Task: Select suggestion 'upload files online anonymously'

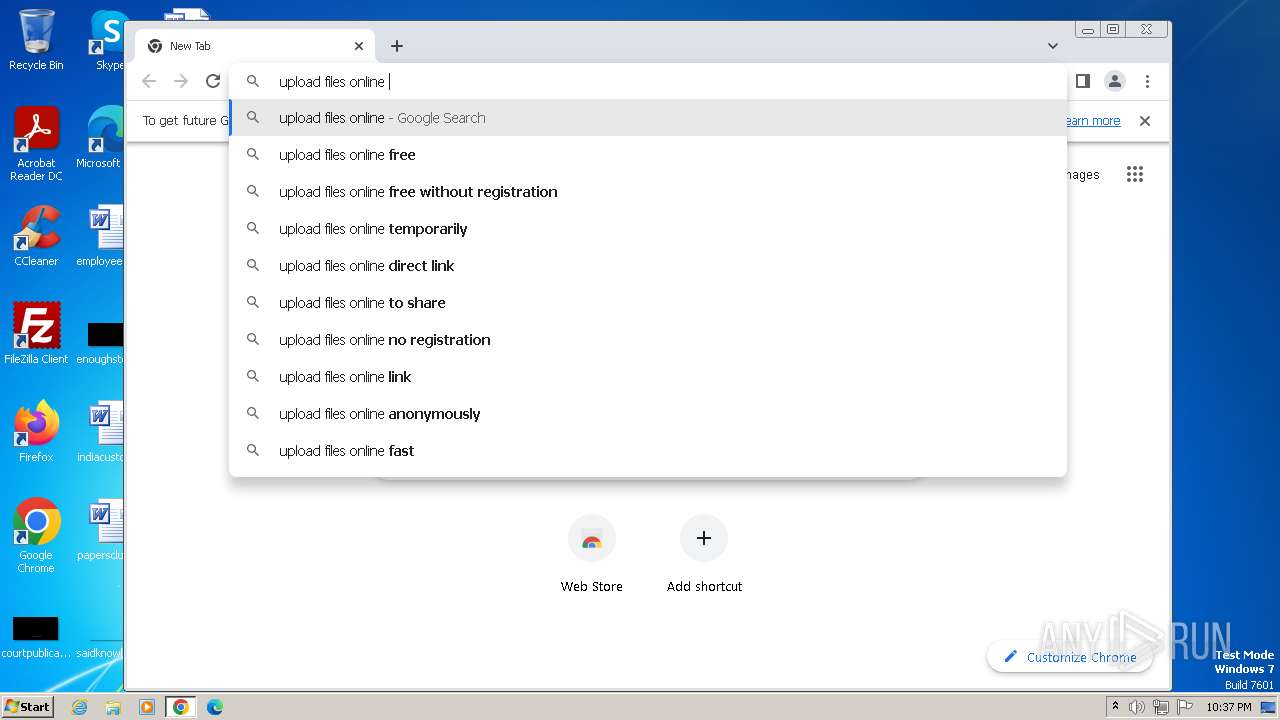Action: point(648,414)
